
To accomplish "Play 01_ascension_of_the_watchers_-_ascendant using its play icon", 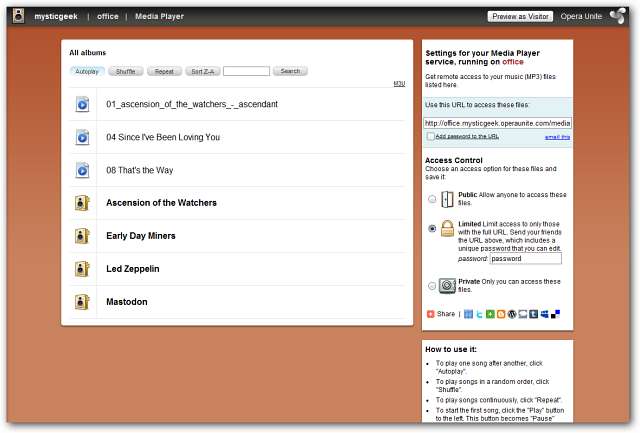I will [82, 104].
